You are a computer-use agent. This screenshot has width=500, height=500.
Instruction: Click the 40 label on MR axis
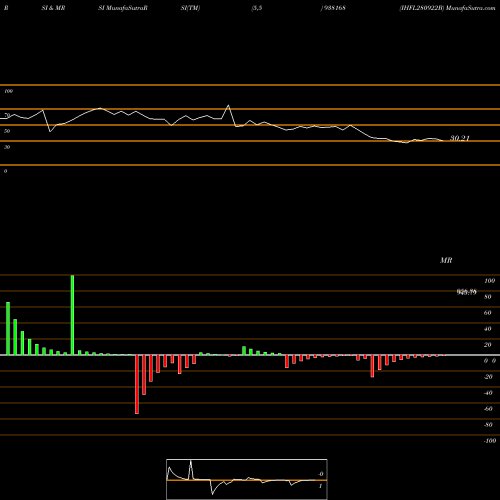pos(488,329)
